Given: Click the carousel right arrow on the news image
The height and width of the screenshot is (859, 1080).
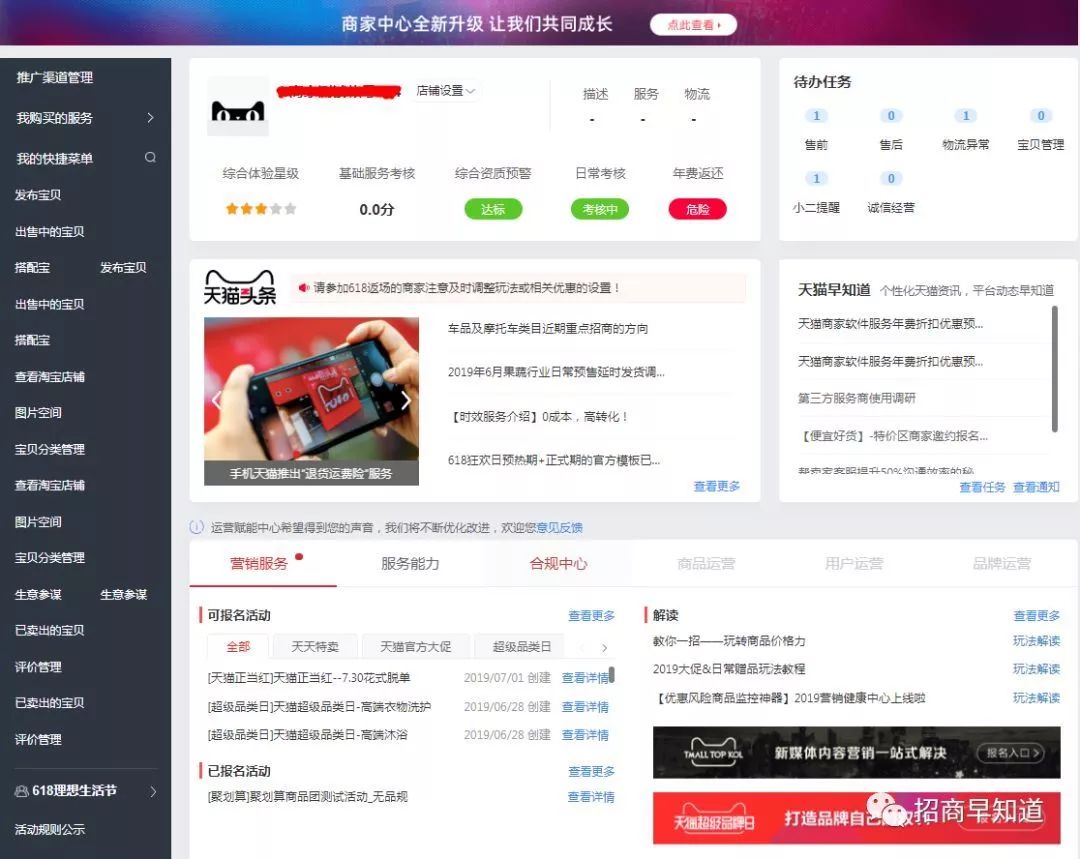Looking at the screenshot, I should [x=406, y=400].
